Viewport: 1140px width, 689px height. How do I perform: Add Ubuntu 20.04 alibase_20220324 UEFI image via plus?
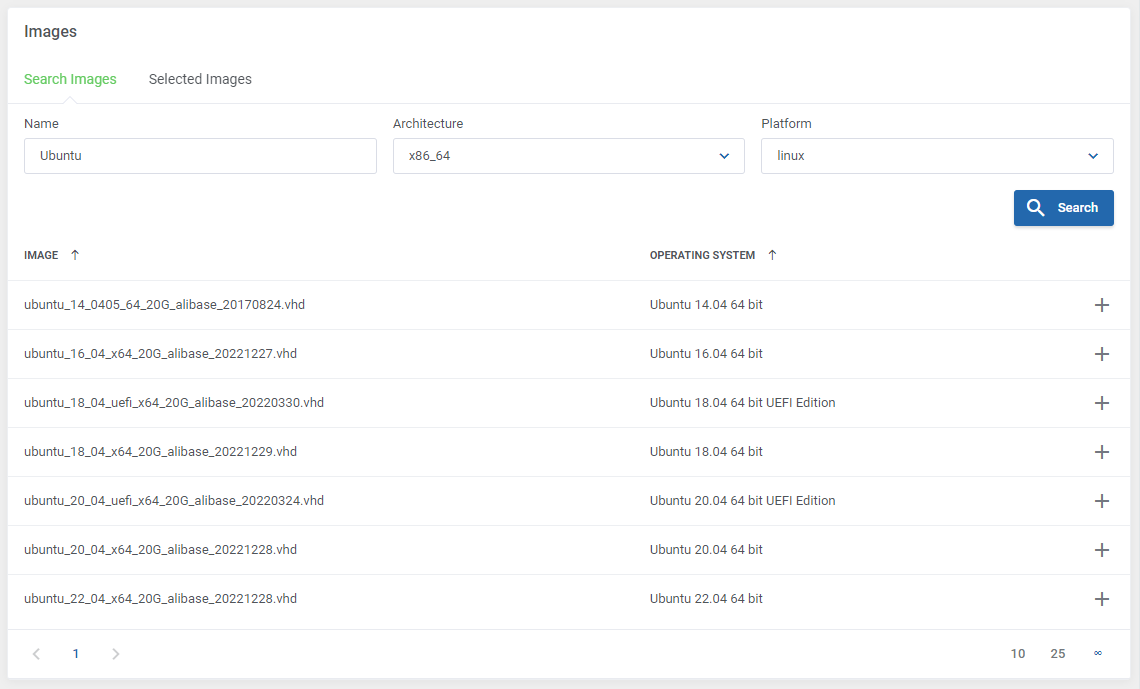[x=1101, y=501]
